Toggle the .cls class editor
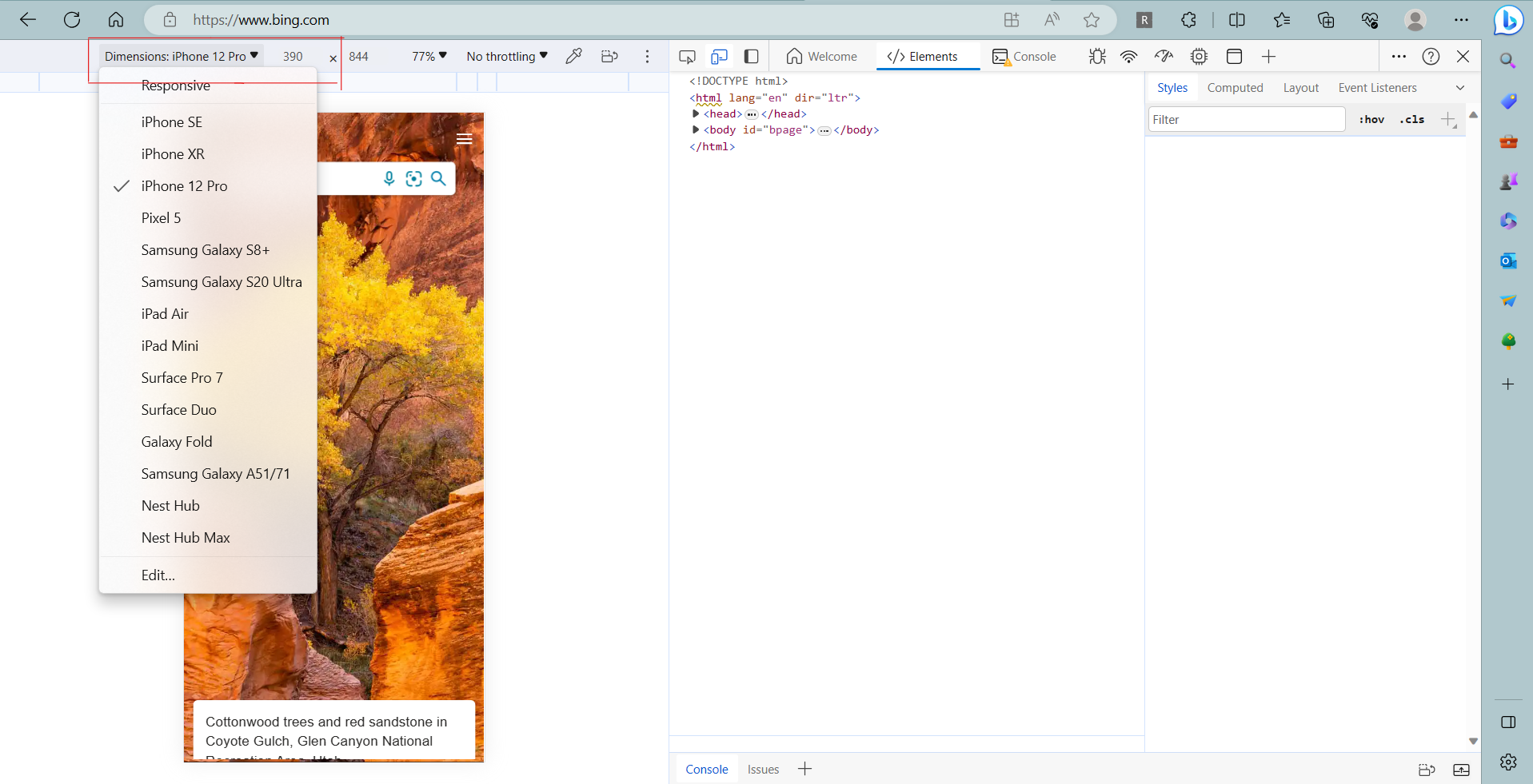The width and height of the screenshot is (1533, 784). pyautogui.click(x=1412, y=120)
